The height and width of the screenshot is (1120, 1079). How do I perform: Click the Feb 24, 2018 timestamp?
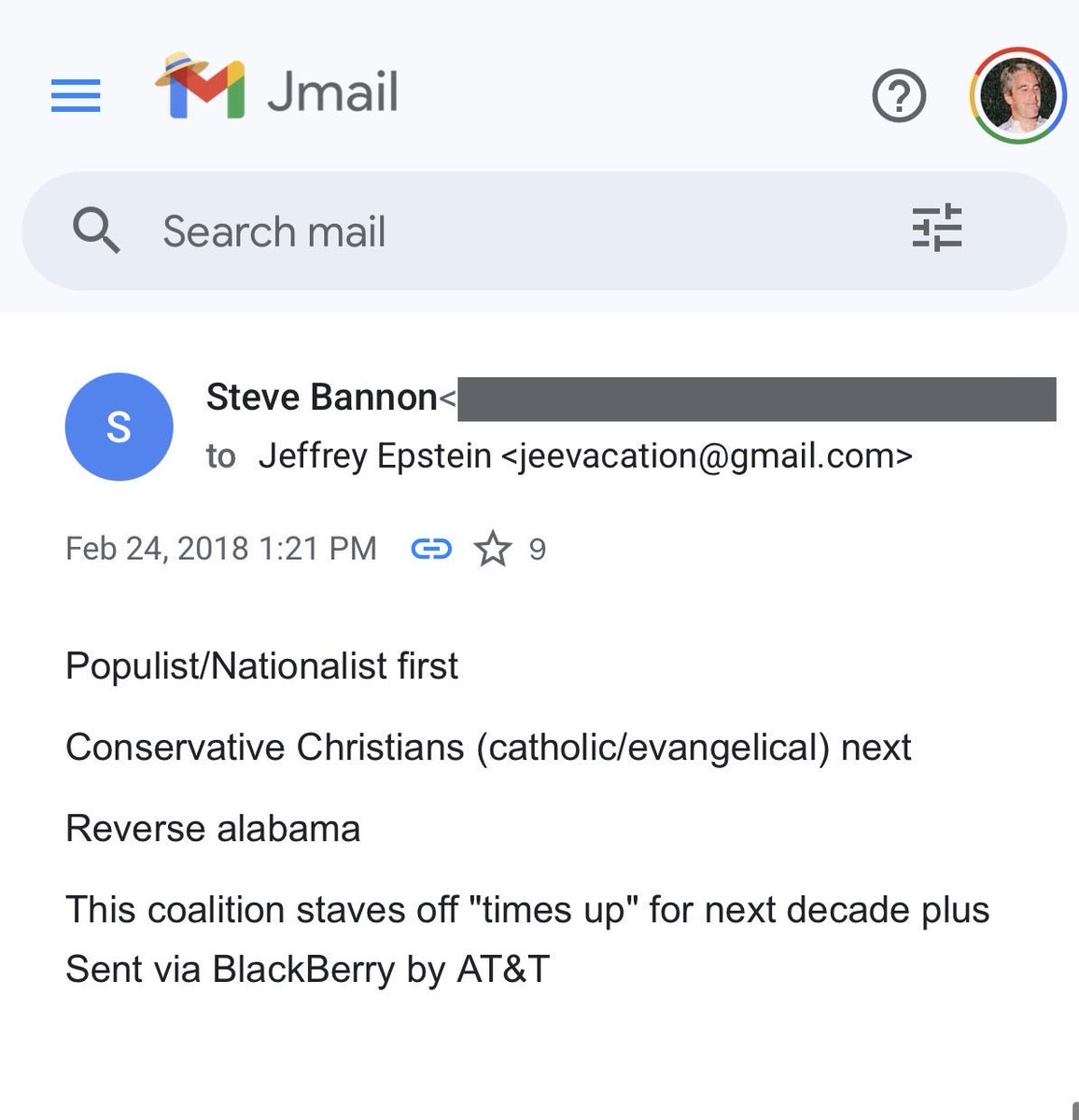(221, 548)
